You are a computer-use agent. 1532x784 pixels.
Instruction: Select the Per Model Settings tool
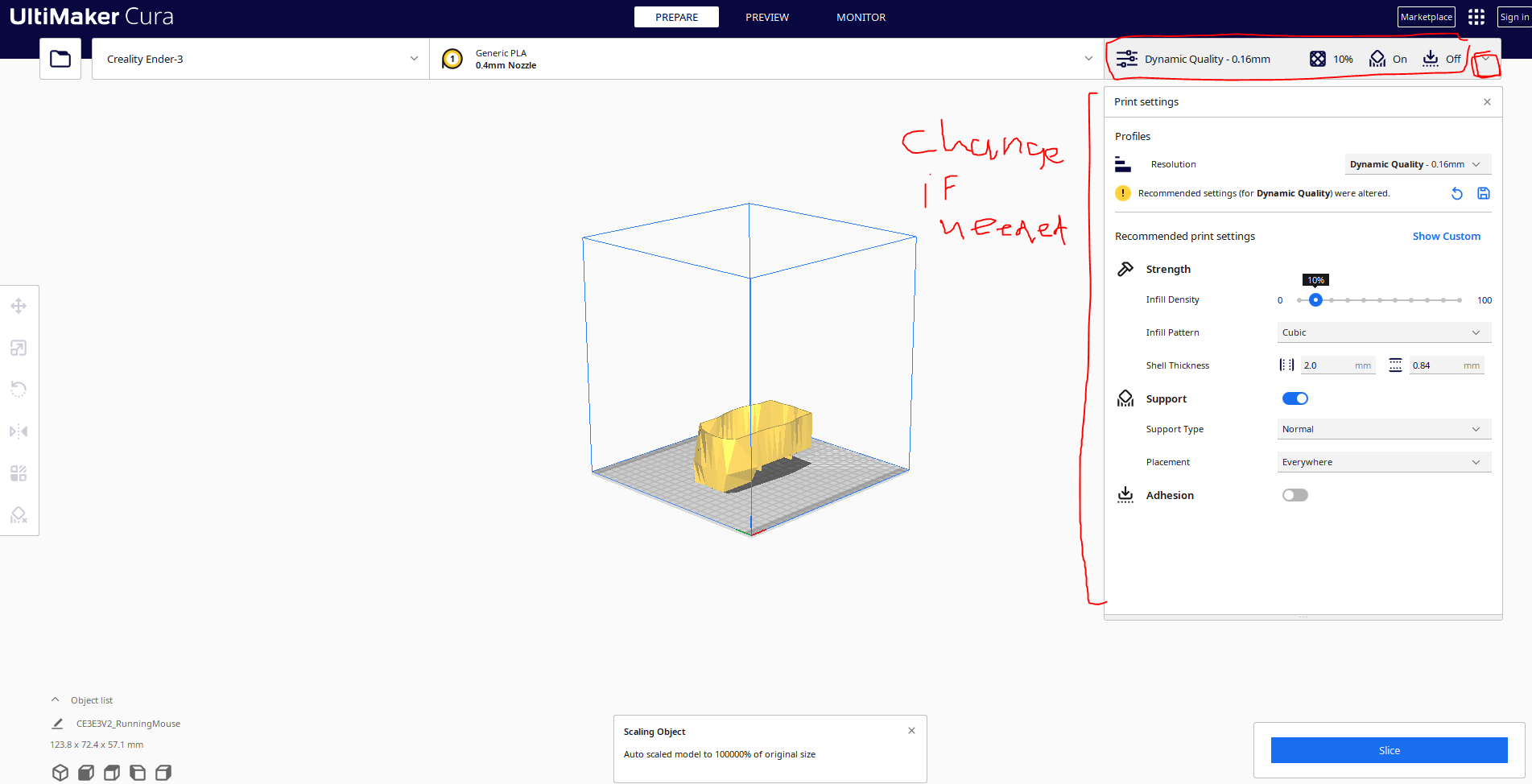pyautogui.click(x=19, y=473)
